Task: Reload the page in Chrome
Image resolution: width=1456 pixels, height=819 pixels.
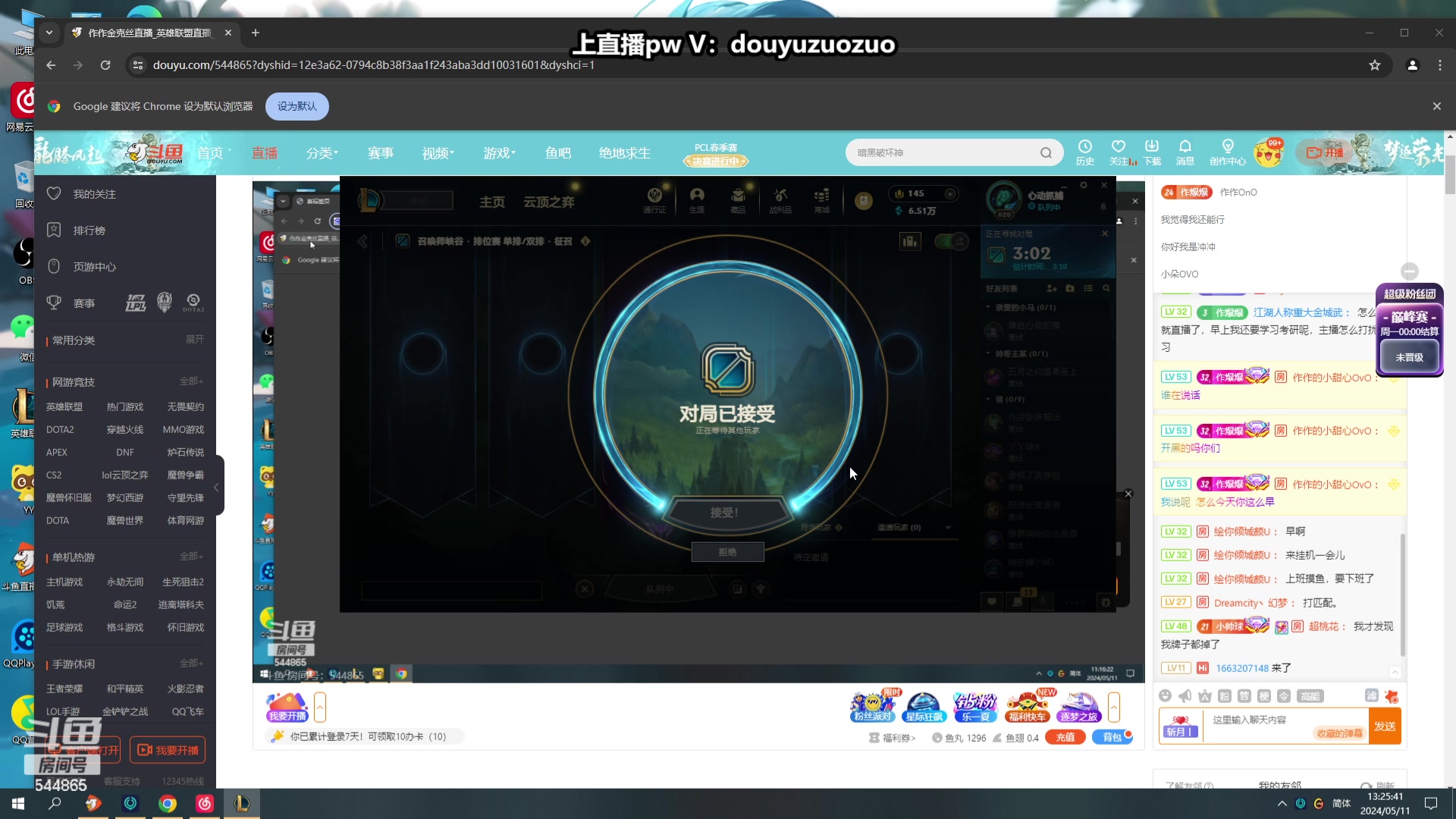Action: (x=105, y=65)
